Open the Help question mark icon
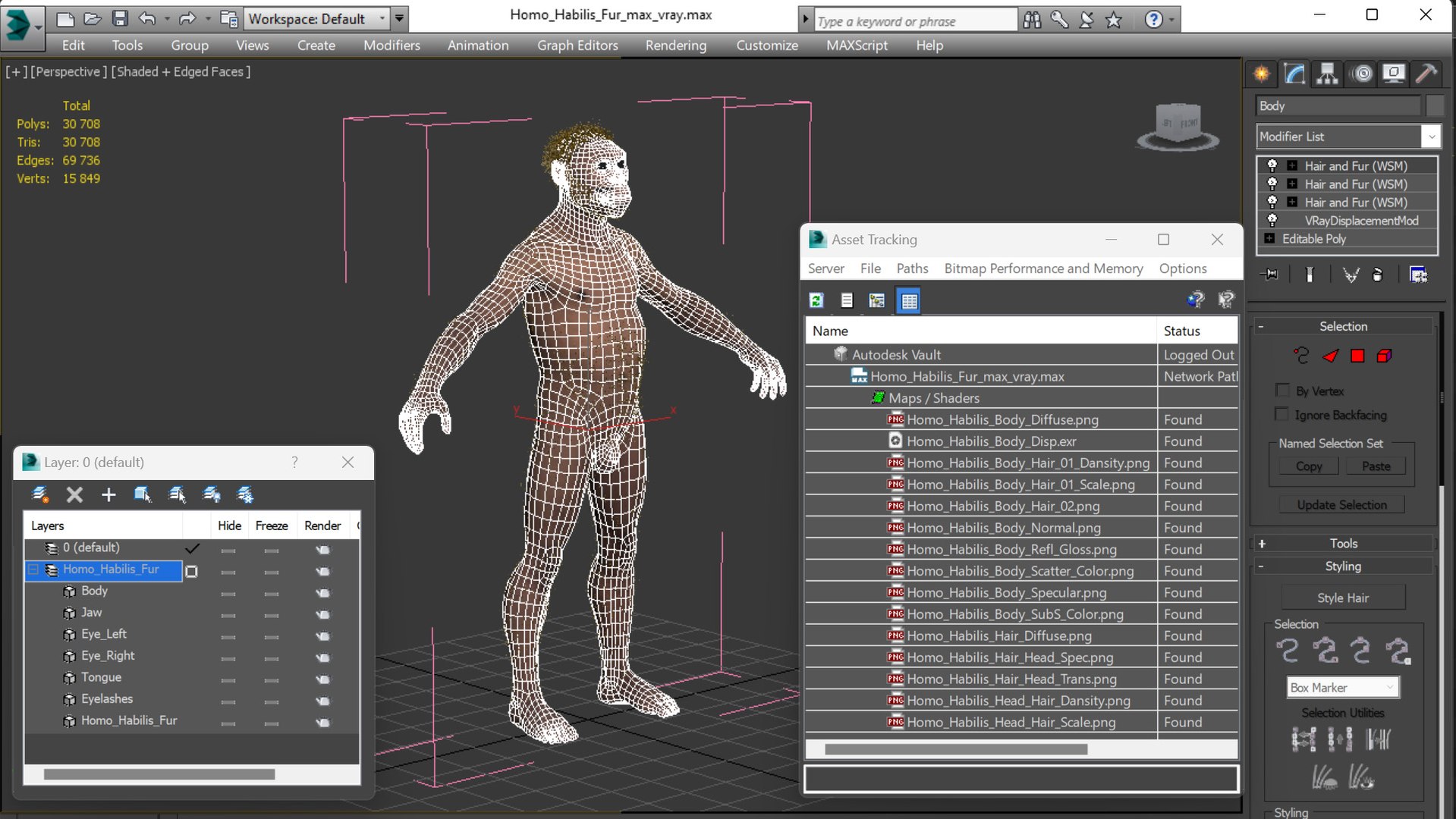This screenshot has width=1456, height=819. (x=1153, y=20)
